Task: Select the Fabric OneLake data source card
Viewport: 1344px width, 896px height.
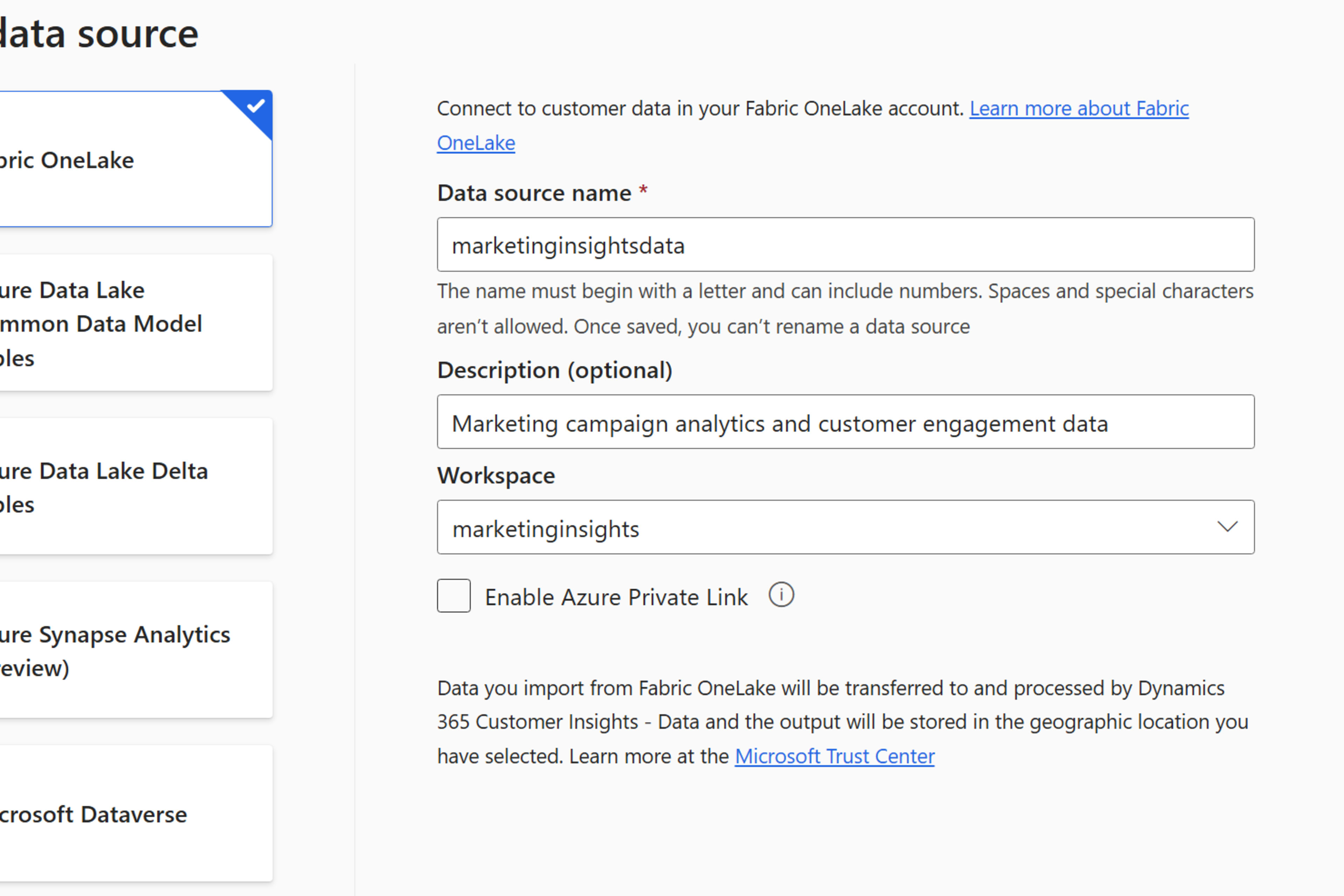Action: (135, 159)
